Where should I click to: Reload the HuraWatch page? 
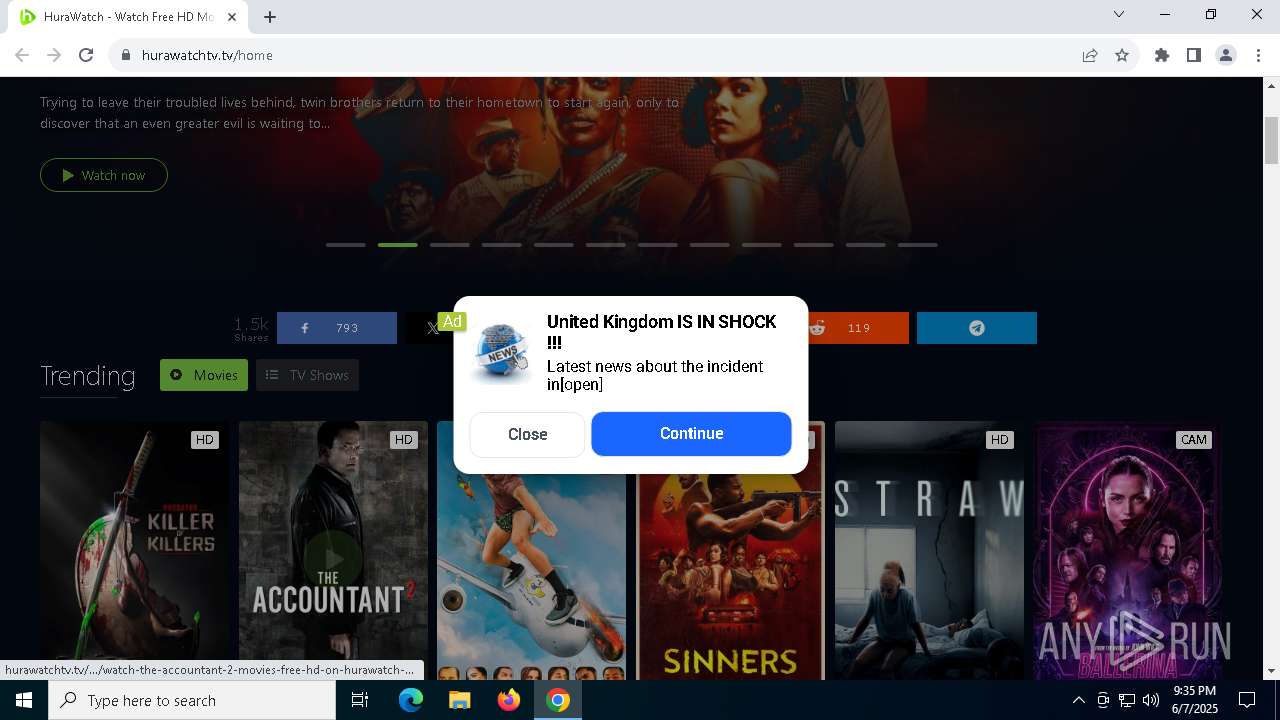(86, 55)
